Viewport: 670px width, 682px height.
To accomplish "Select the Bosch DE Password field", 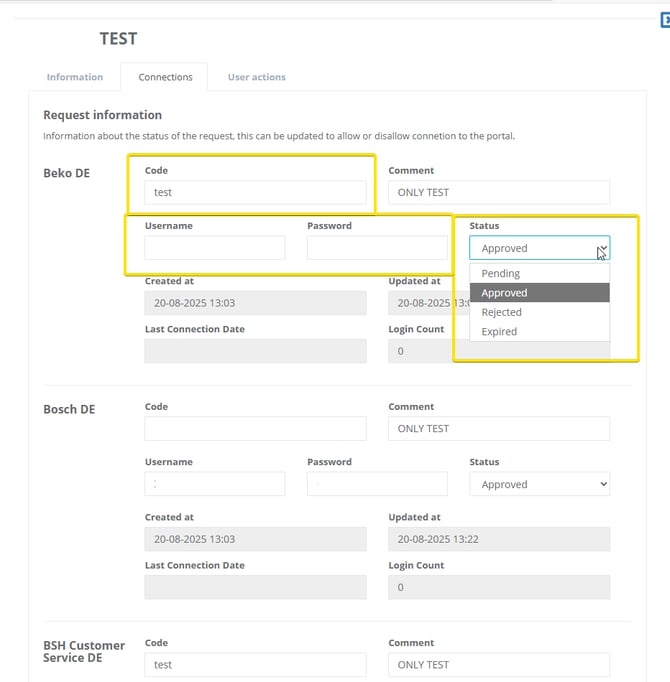I will (376, 484).
